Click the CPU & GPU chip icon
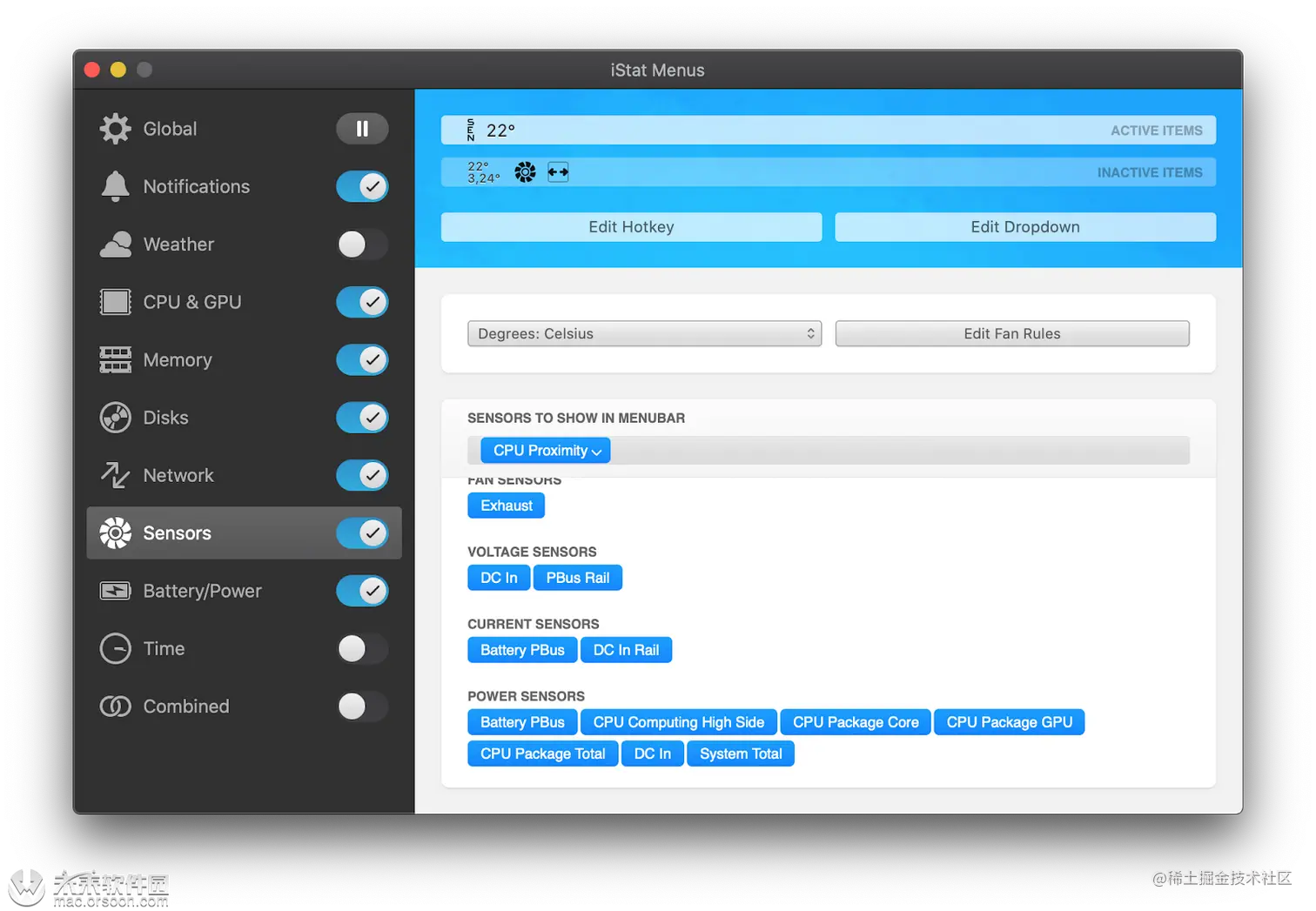The height and width of the screenshot is (911, 1316). [x=115, y=302]
